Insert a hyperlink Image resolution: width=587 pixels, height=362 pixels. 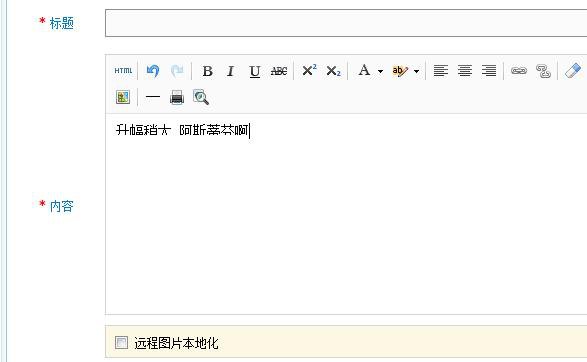pyautogui.click(x=519, y=70)
